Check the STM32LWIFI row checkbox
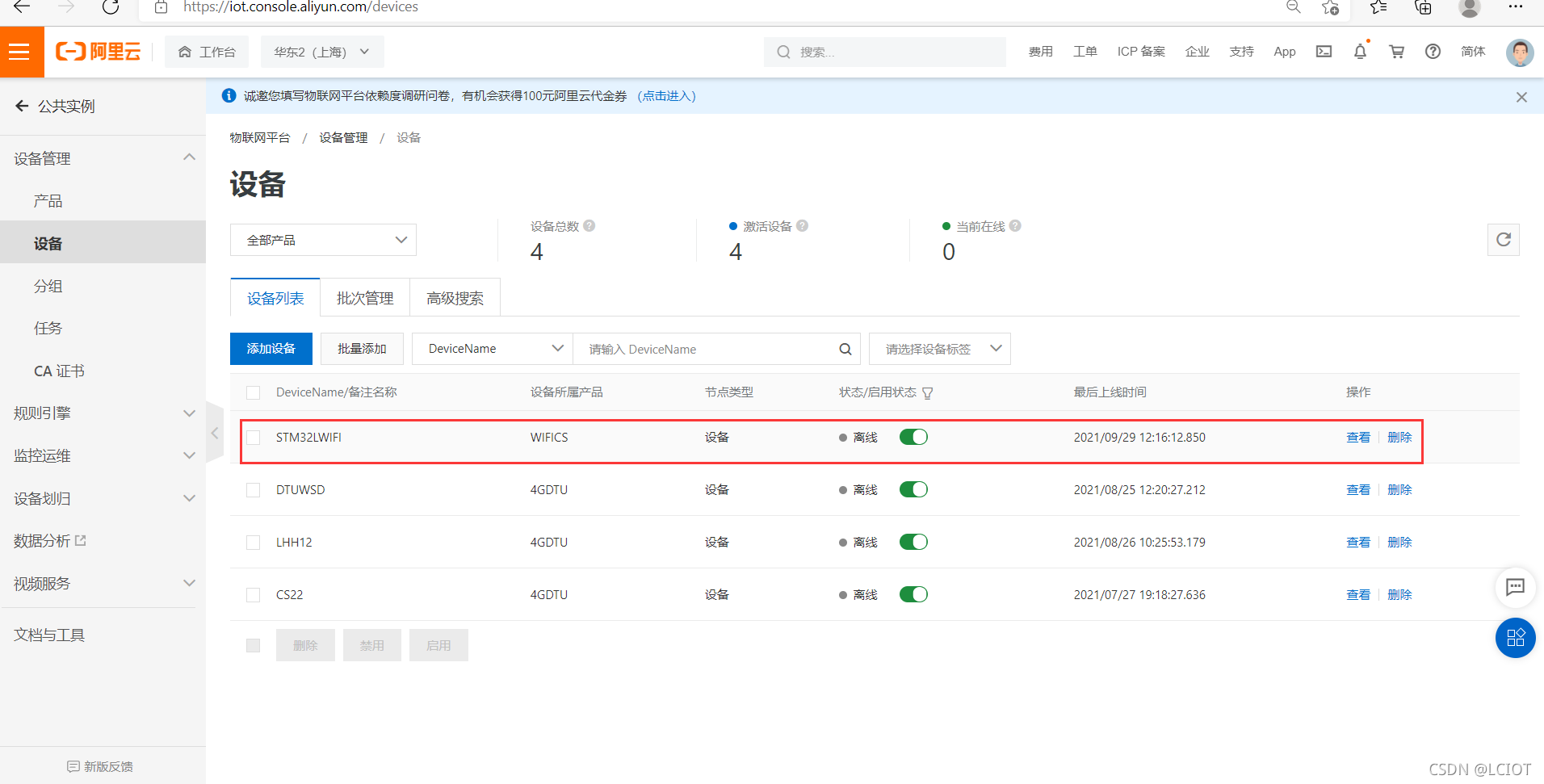The image size is (1544, 784). tap(254, 438)
